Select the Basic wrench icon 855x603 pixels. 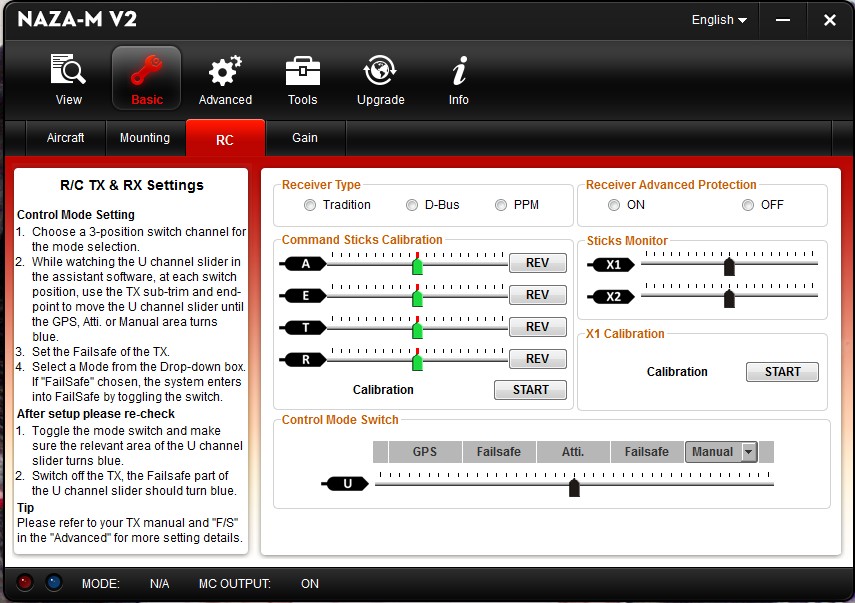147,79
